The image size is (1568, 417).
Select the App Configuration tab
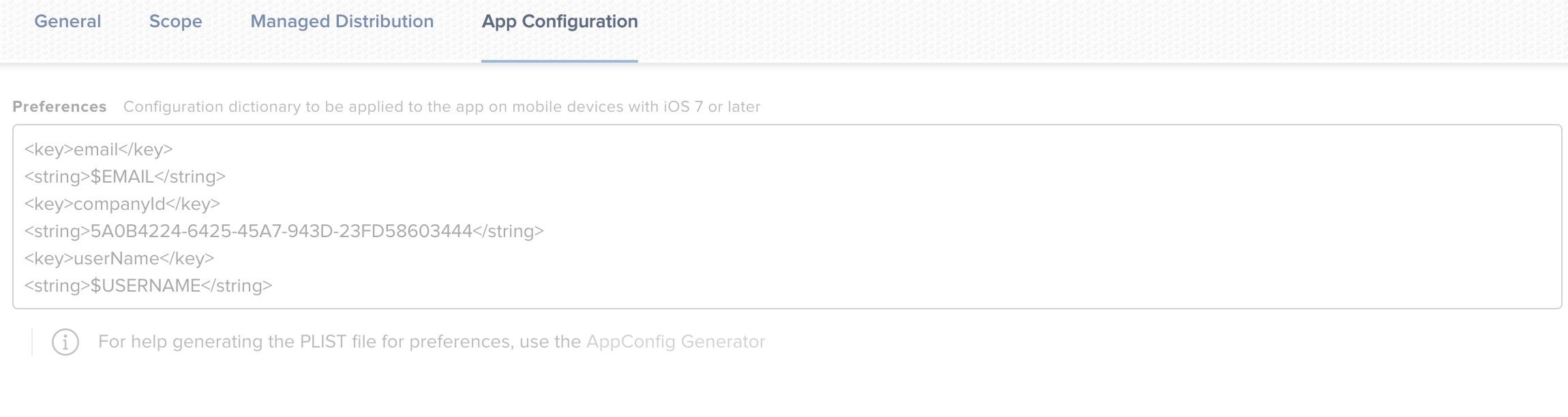[560, 22]
